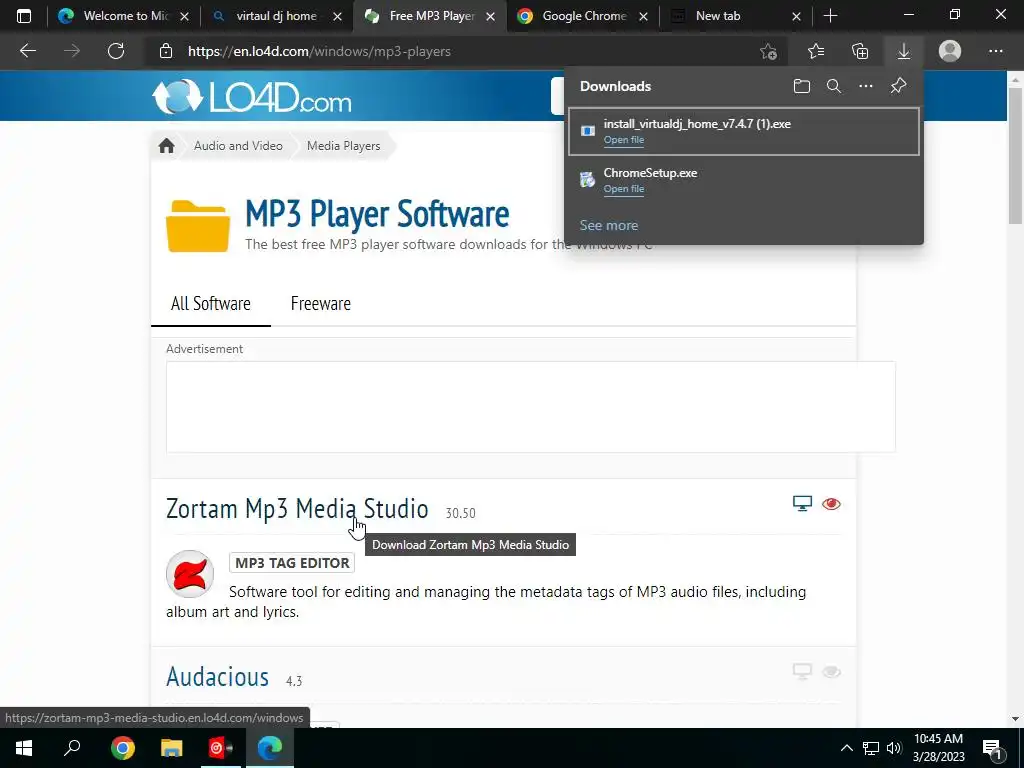Switch to virtaul dj home tab
The height and width of the screenshot is (768, 1024).
(276, 16)
